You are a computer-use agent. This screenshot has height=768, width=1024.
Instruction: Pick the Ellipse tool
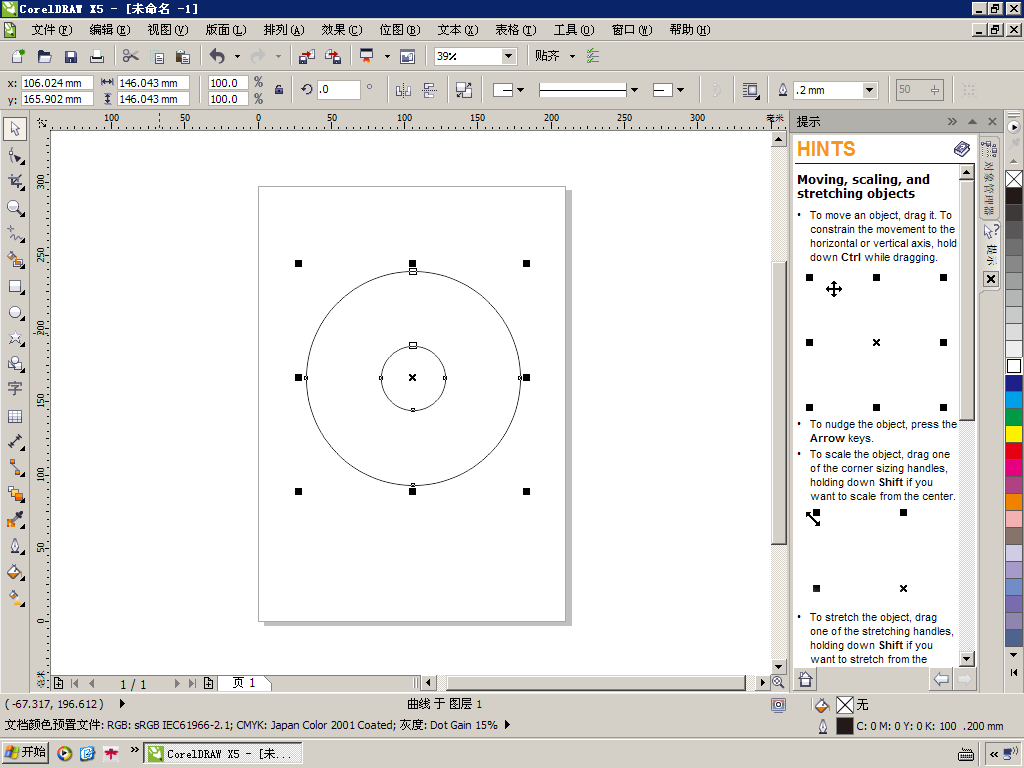pos(15,313)
